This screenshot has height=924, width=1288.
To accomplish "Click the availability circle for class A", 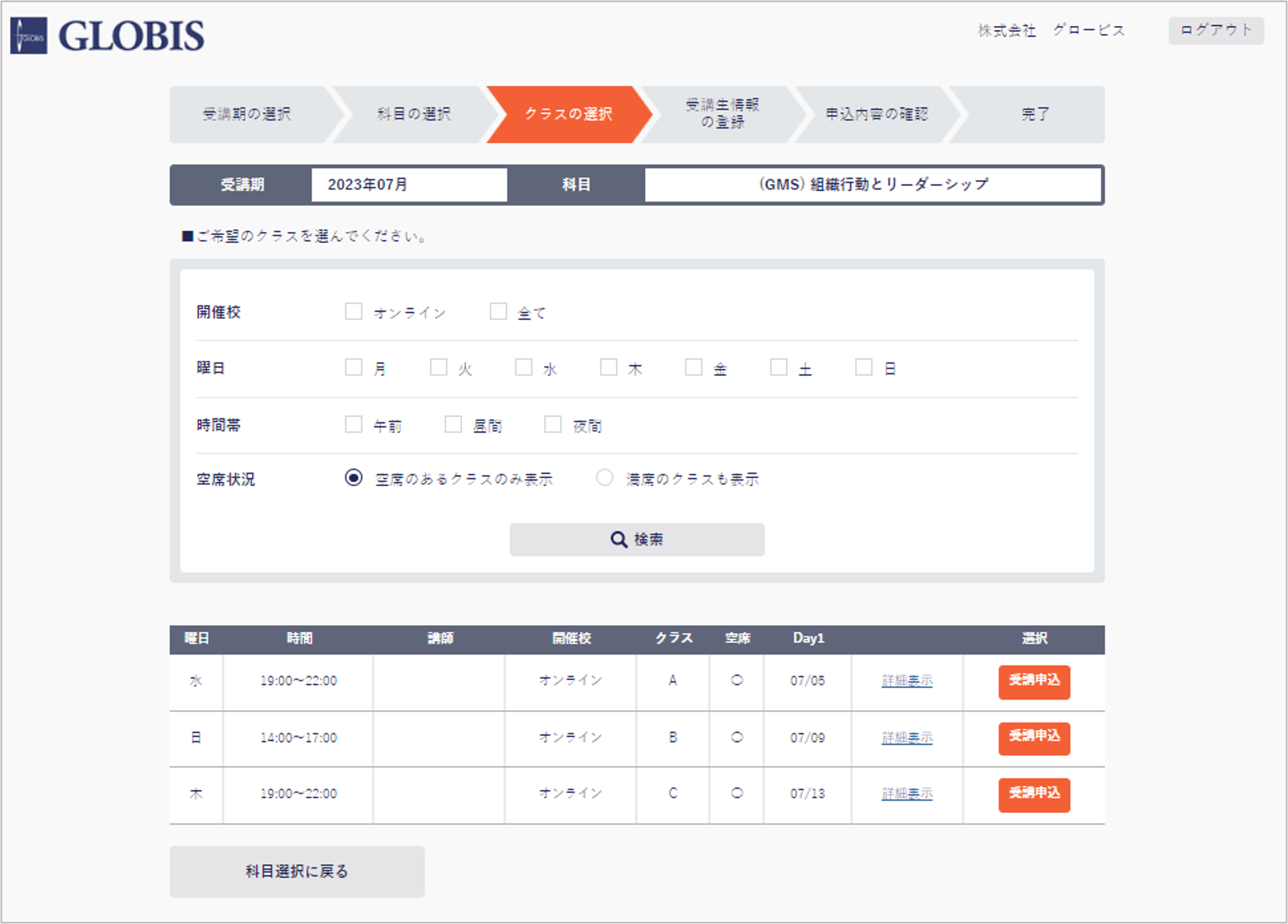I will point(737,680).
